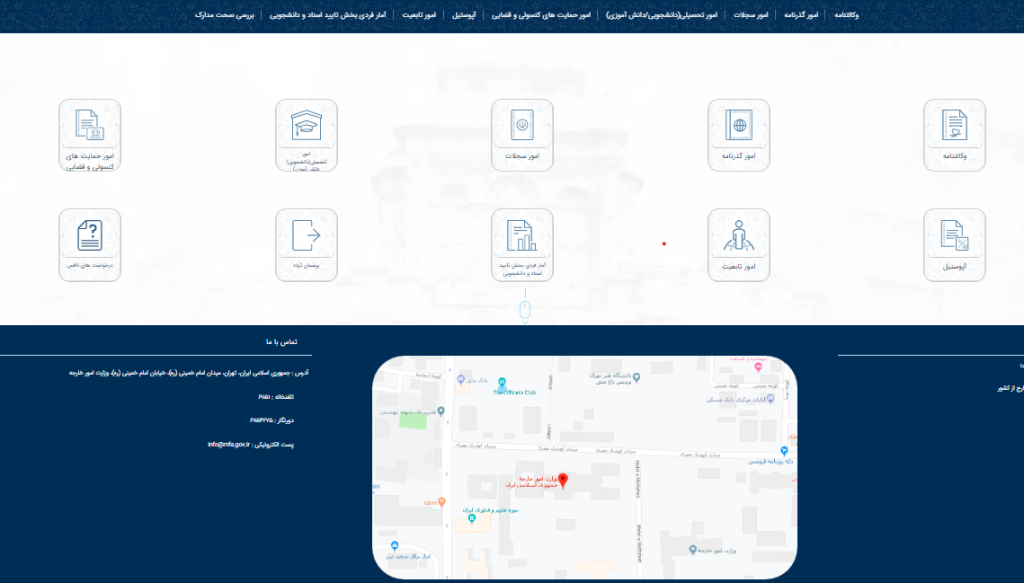1024x583 pixels.
Task: Click The Officers Club label on map
Action: click(516, 393)
